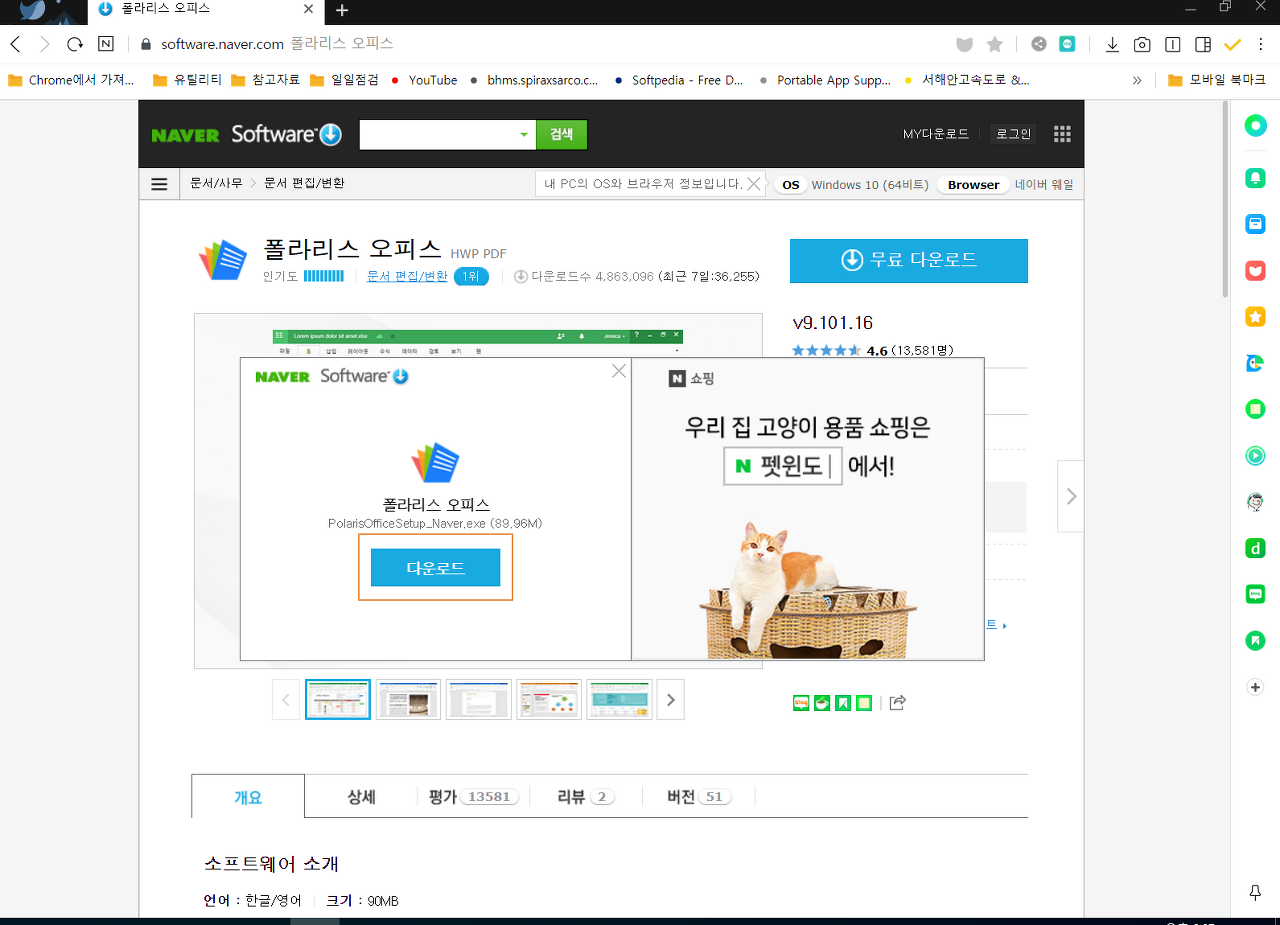Click the Naver Software logo in header
This screenshot has height=925, width=1280.
click(x=247, y=134)
